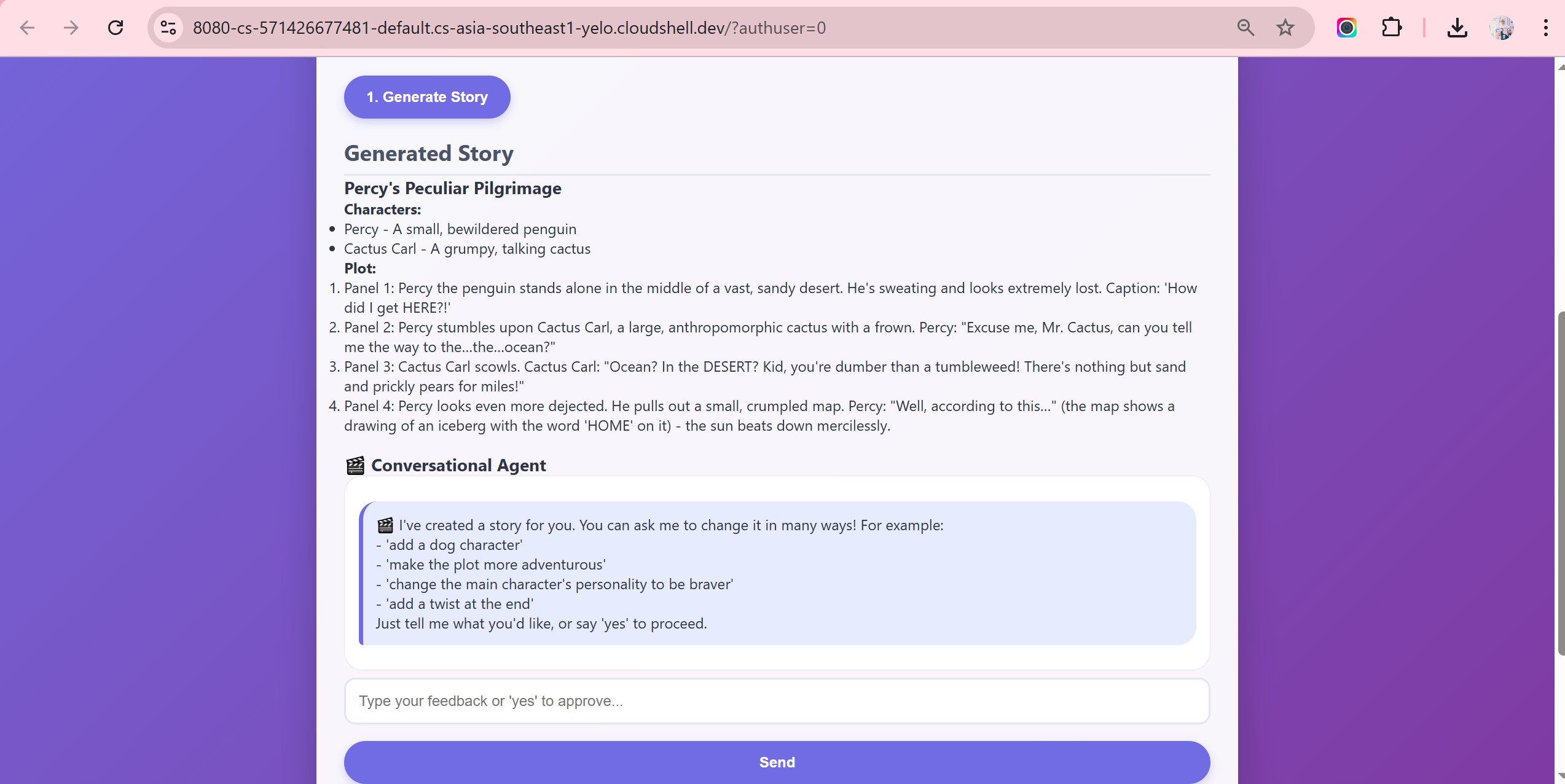Viewport: 1565px width, 784px height.
Task: Open the colorful circular extension icon
Action: tap(1346, 28)
